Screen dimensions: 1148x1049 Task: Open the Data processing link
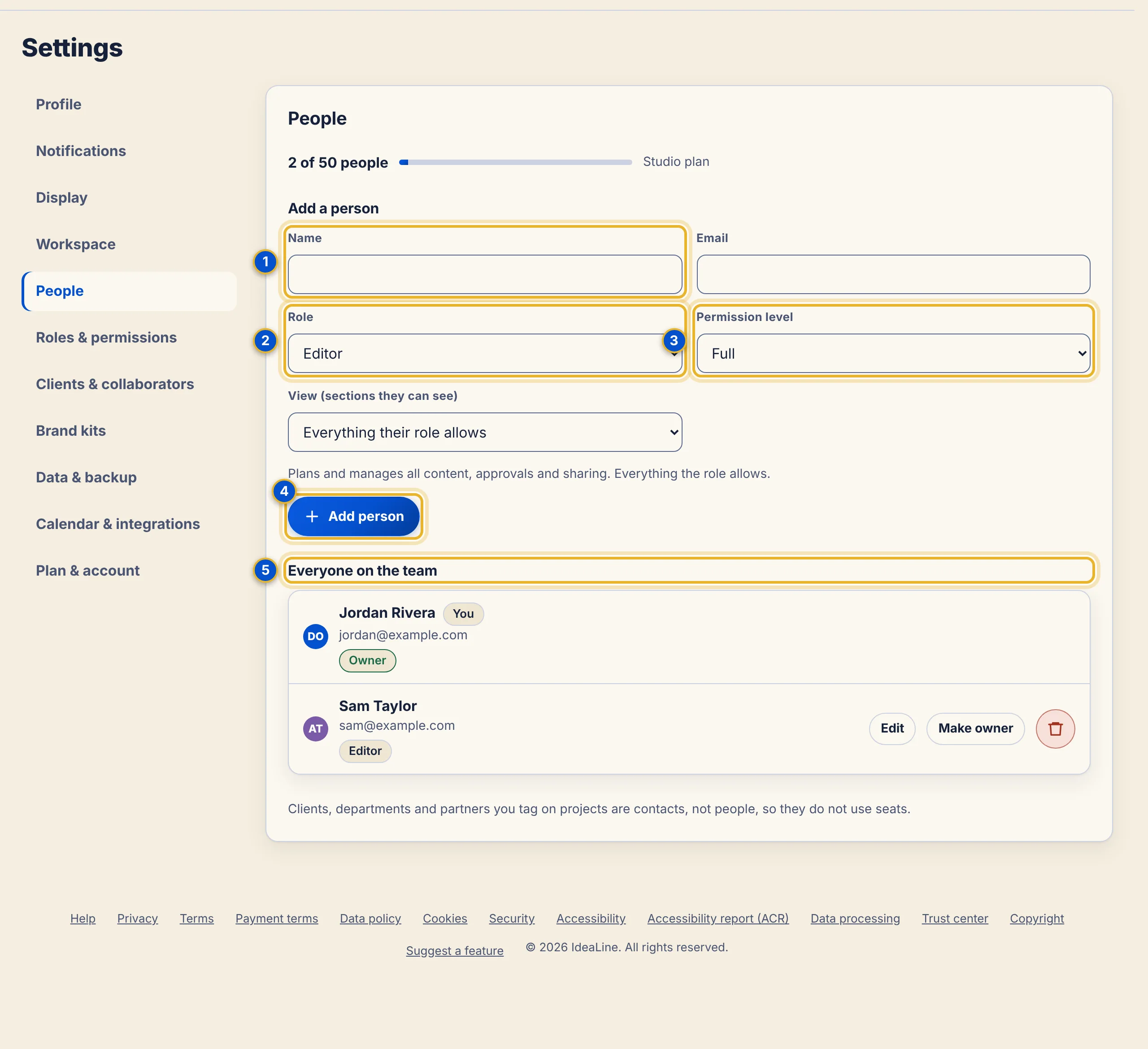(x=855, y=918)
